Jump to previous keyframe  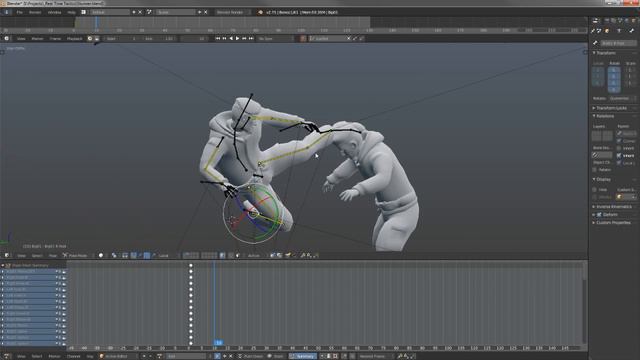224,38
